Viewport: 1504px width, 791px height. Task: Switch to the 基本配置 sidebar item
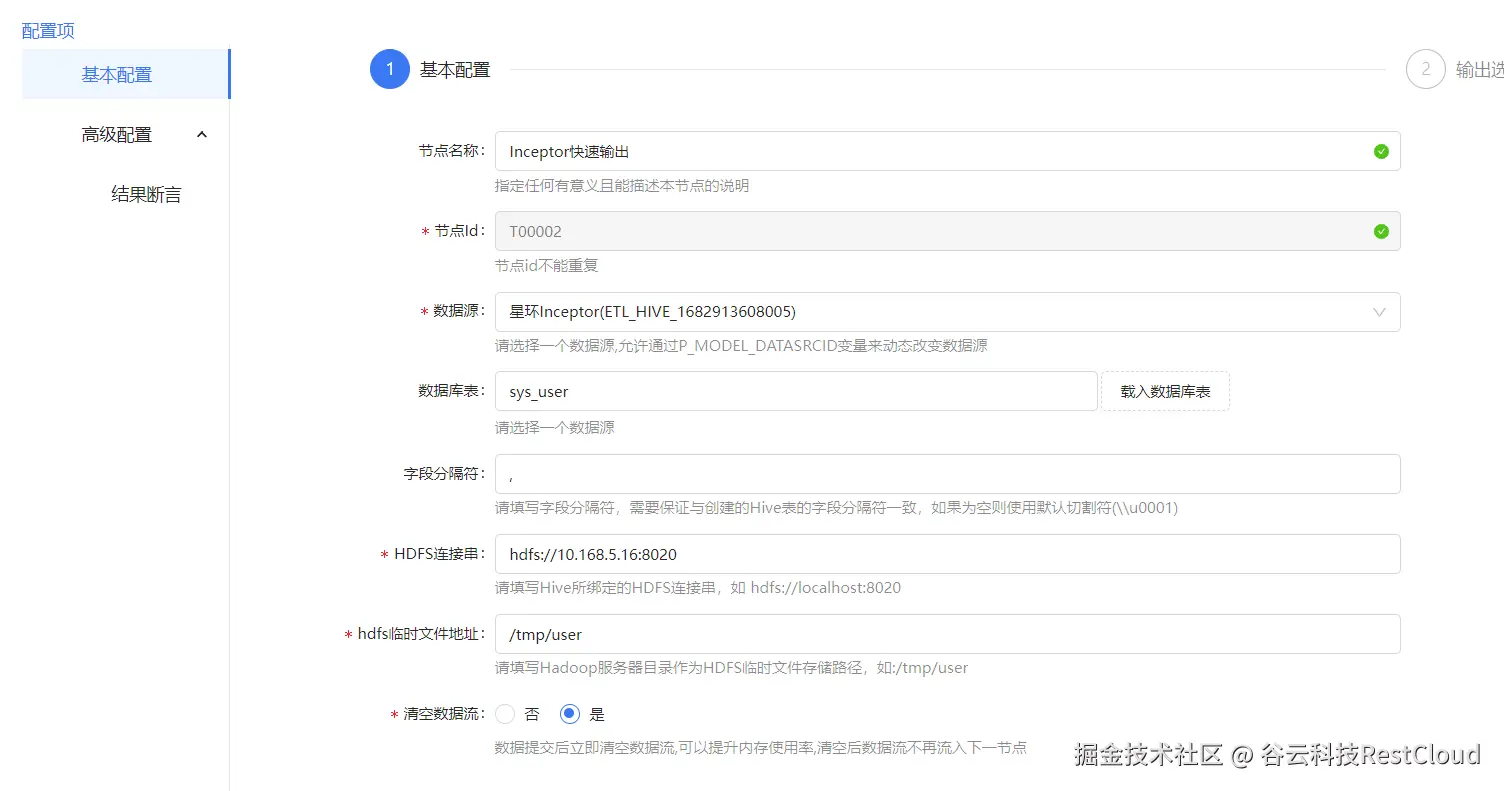[117, 74]
